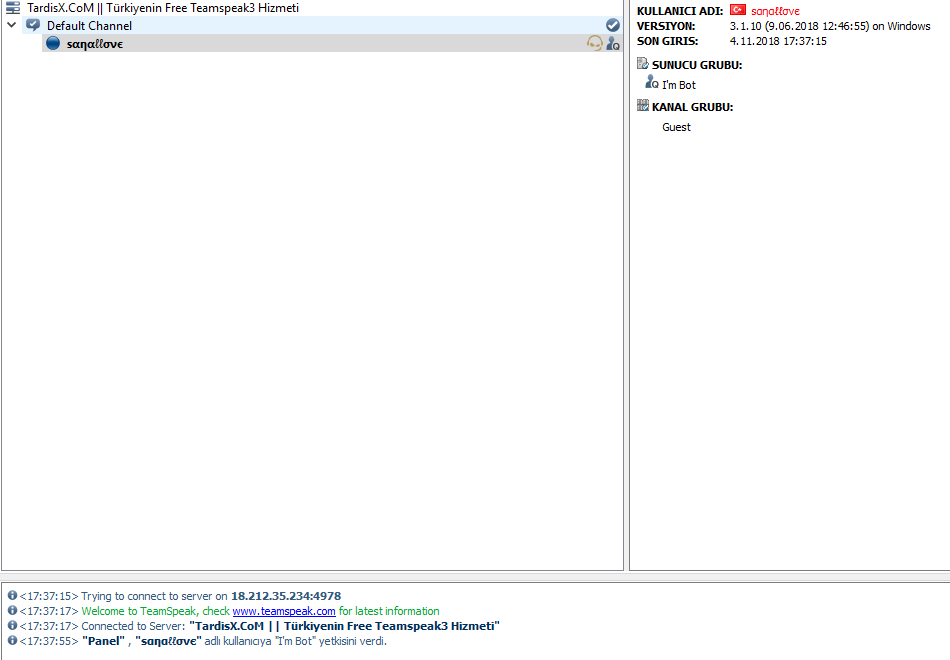Select user sαηαℓℓσvε in the channel tree
The image size is (950, 660).
click(332, 43)
